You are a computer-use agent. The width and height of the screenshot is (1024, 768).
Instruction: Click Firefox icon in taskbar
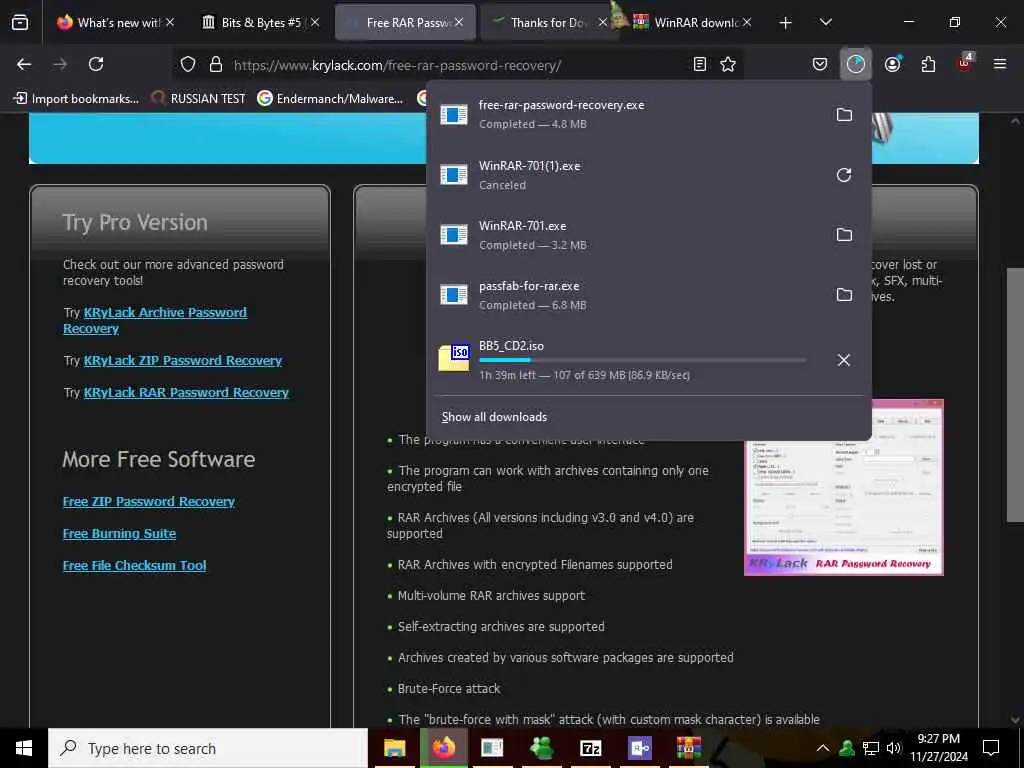(443, 748)
